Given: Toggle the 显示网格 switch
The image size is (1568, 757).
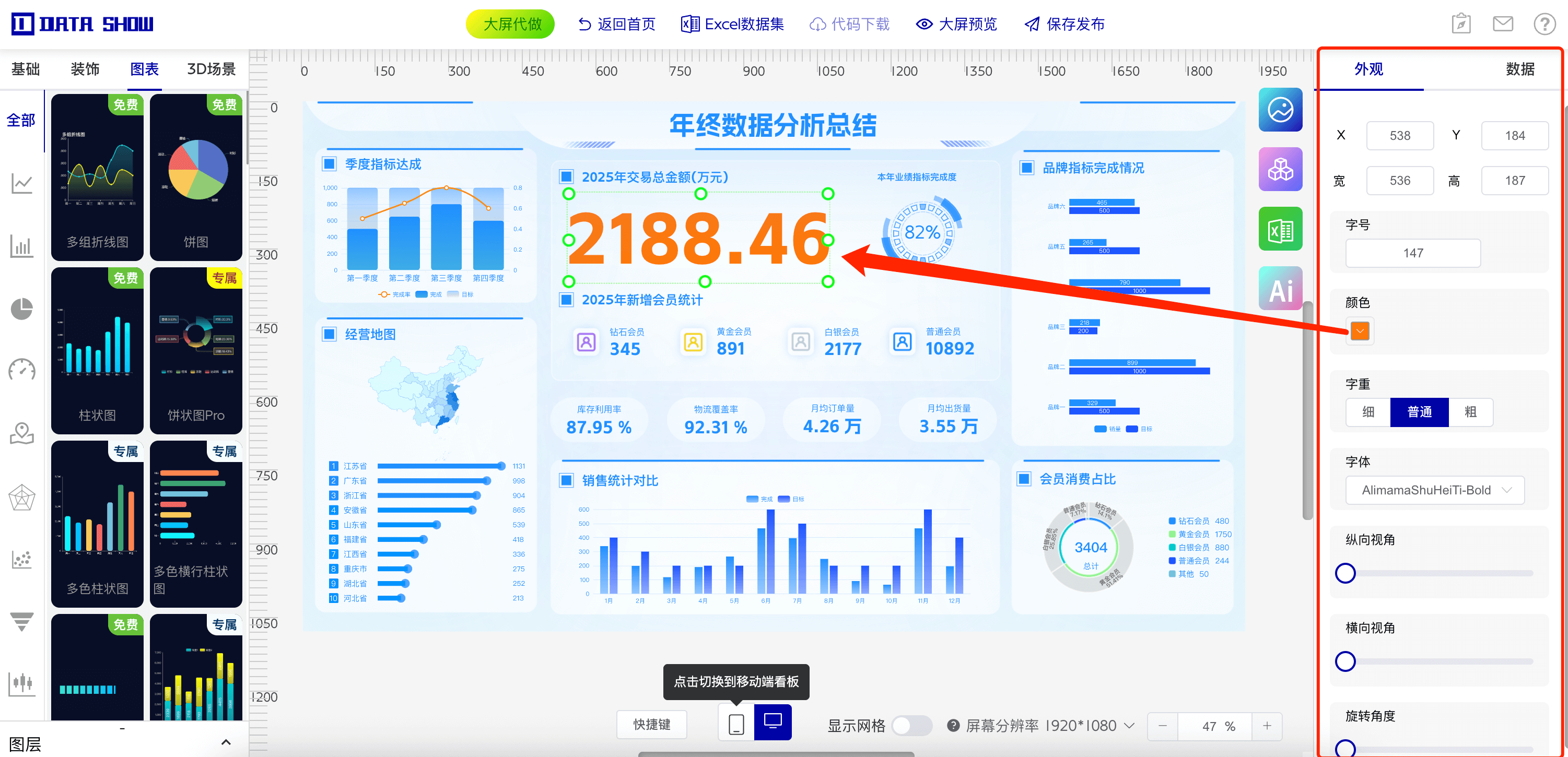Looking at the screenshot, I should pyautogui.click(x=911, y=725).
